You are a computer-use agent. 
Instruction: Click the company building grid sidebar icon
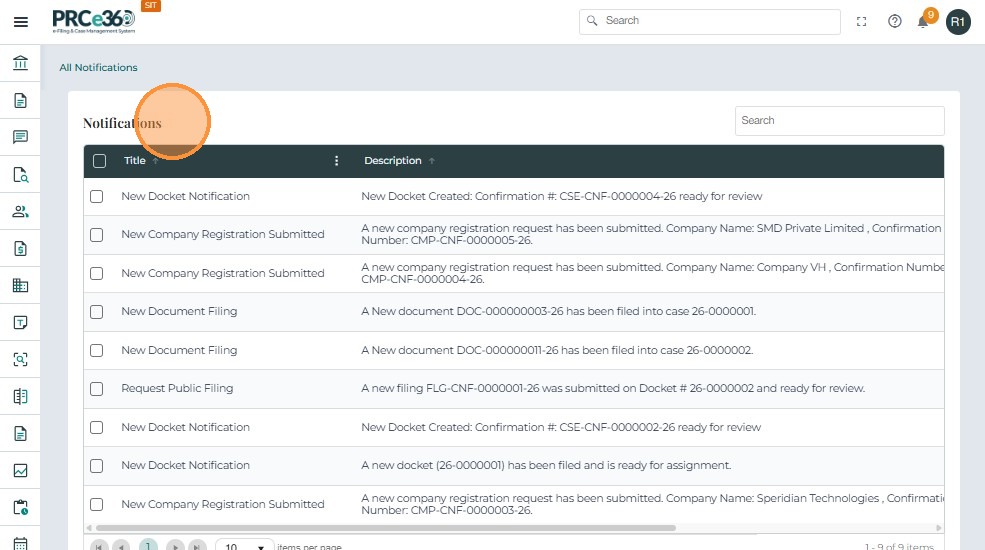tap(20, 285)
